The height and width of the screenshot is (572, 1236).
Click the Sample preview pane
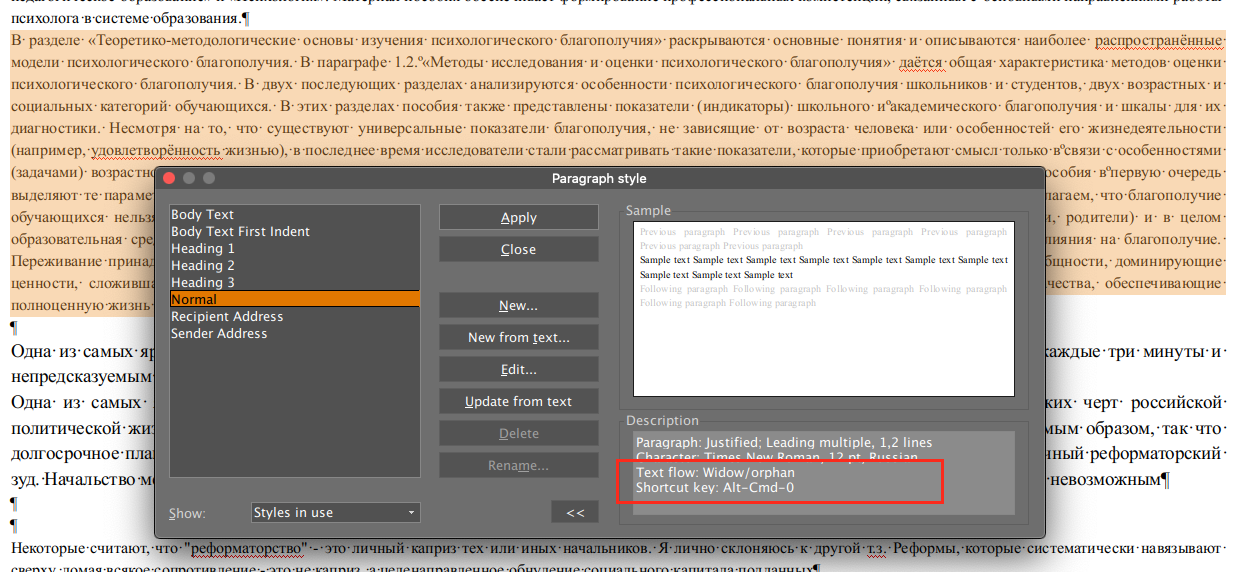click(x=824, y=308)
